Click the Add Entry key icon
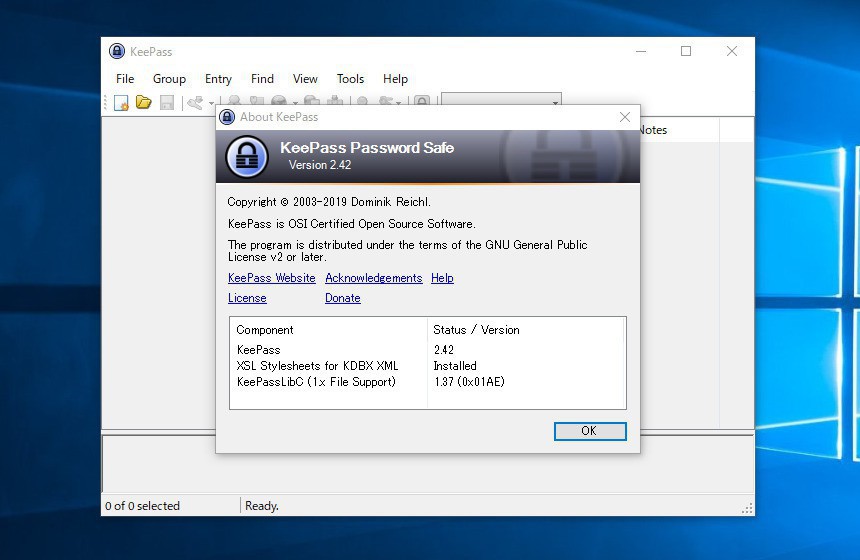Viewport: 860px width, 560px height. [195, 103]
